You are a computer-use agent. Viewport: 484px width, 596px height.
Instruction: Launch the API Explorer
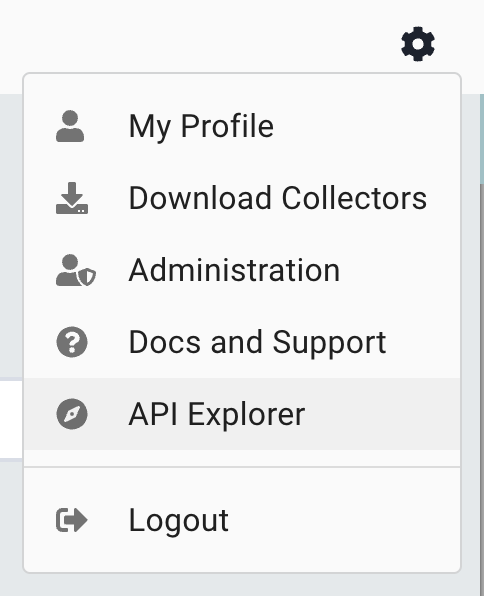coord(242,414)
